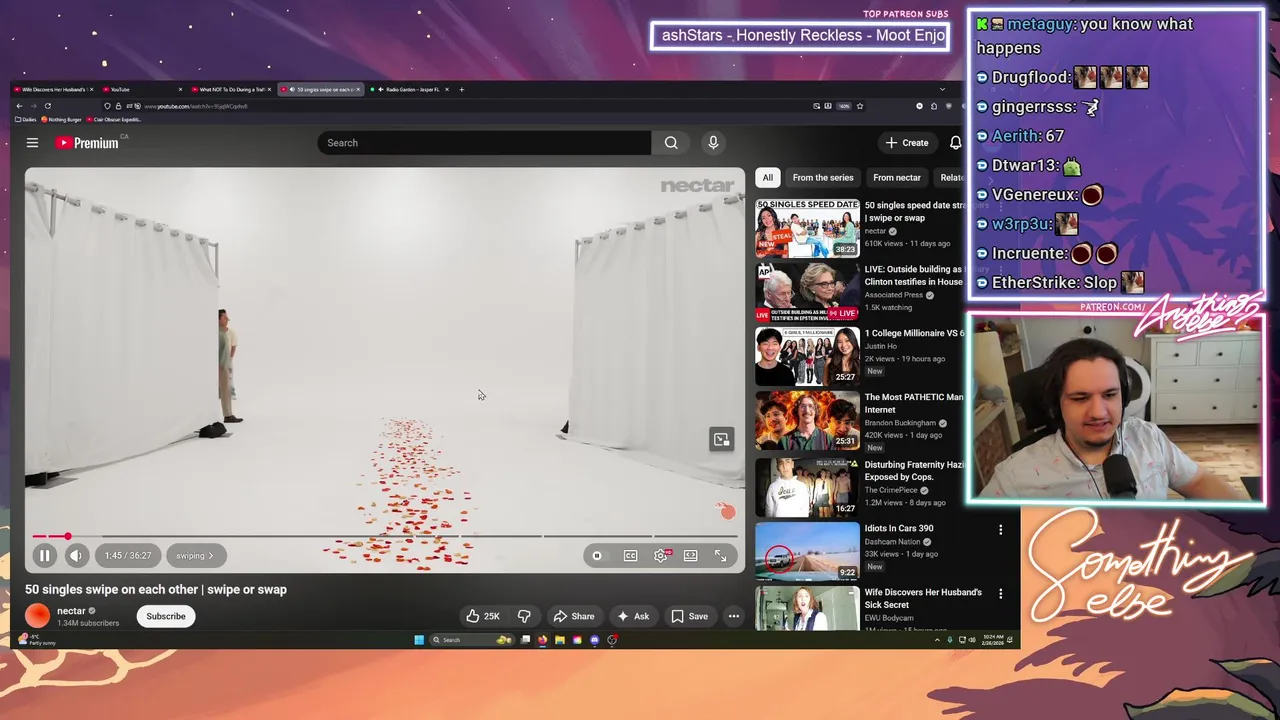Activate voice search microphone
Screen dimensions: 1280x720
click(x=713, y=143)
